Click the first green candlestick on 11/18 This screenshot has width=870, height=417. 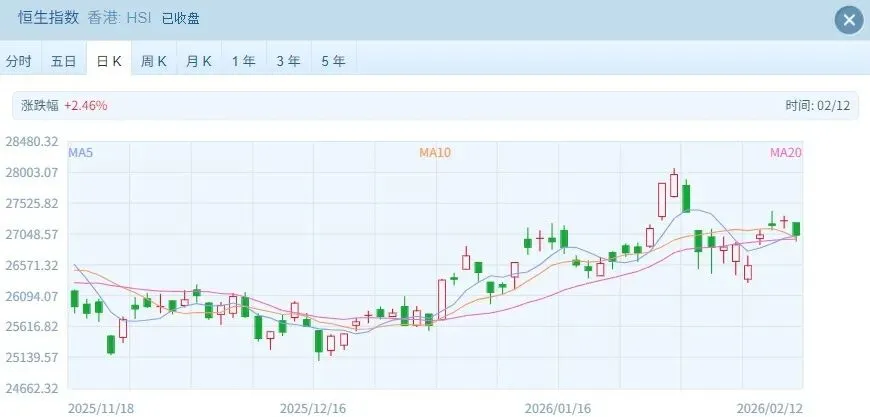[74, 299]
